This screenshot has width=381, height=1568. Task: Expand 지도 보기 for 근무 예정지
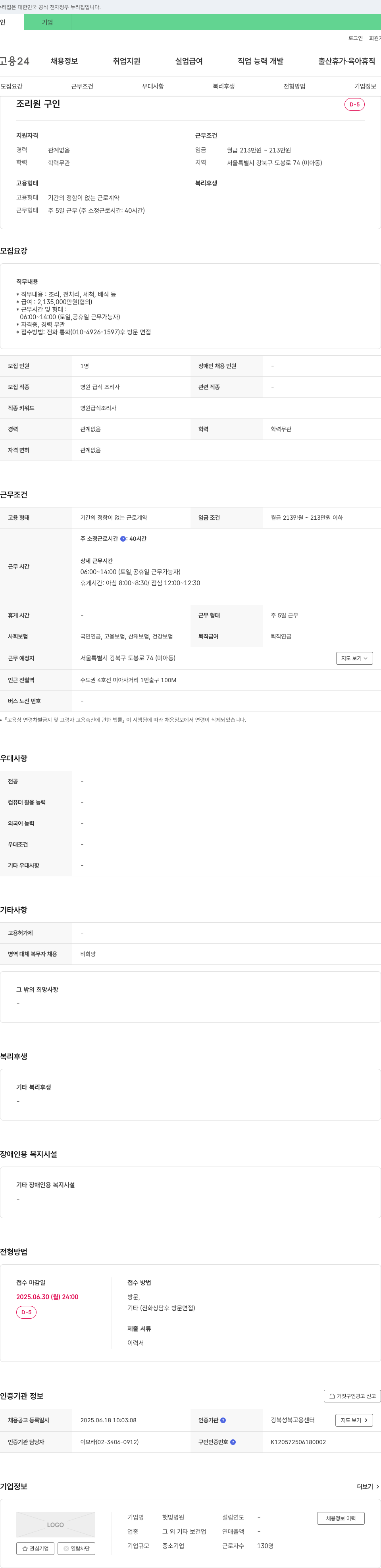click(x=354, y=658)
